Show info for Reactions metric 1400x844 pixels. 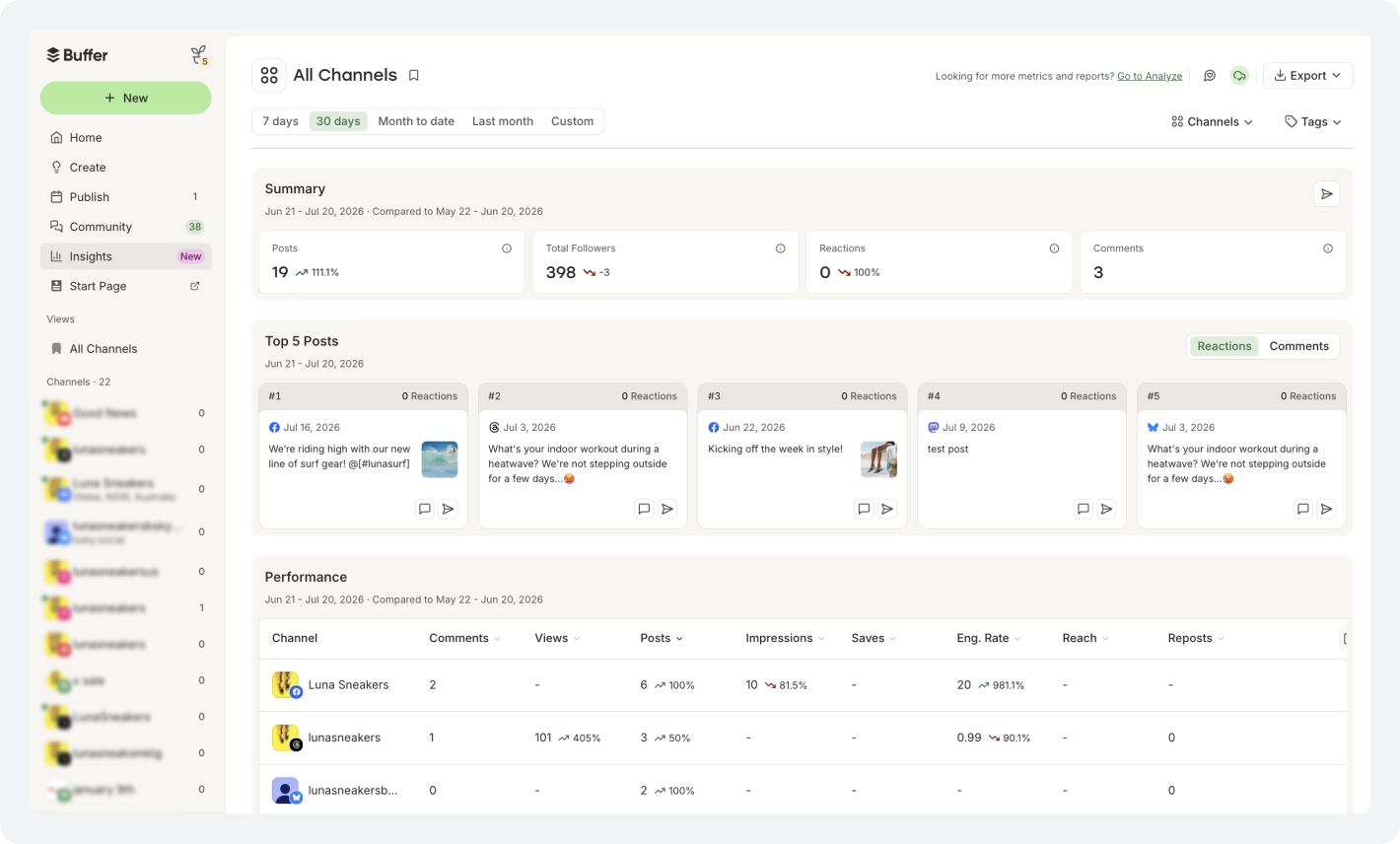pos(1054,248)
